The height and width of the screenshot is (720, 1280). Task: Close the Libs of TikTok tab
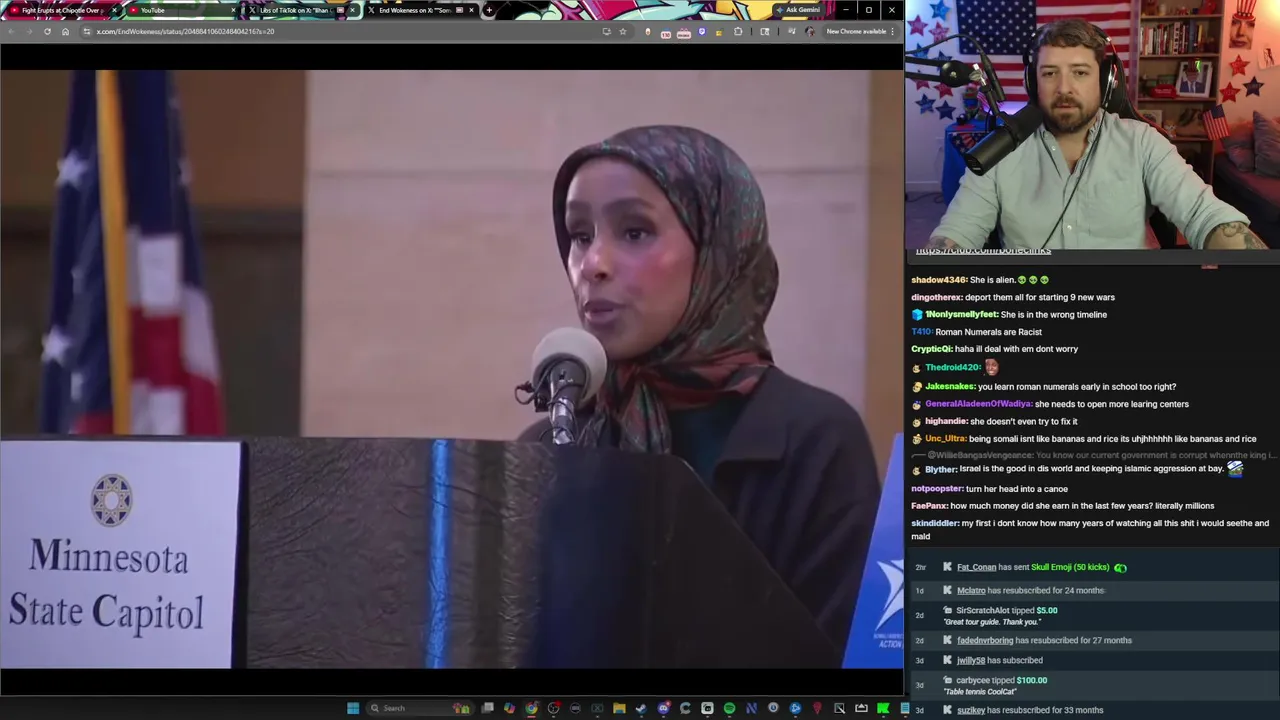click(352, 10)
